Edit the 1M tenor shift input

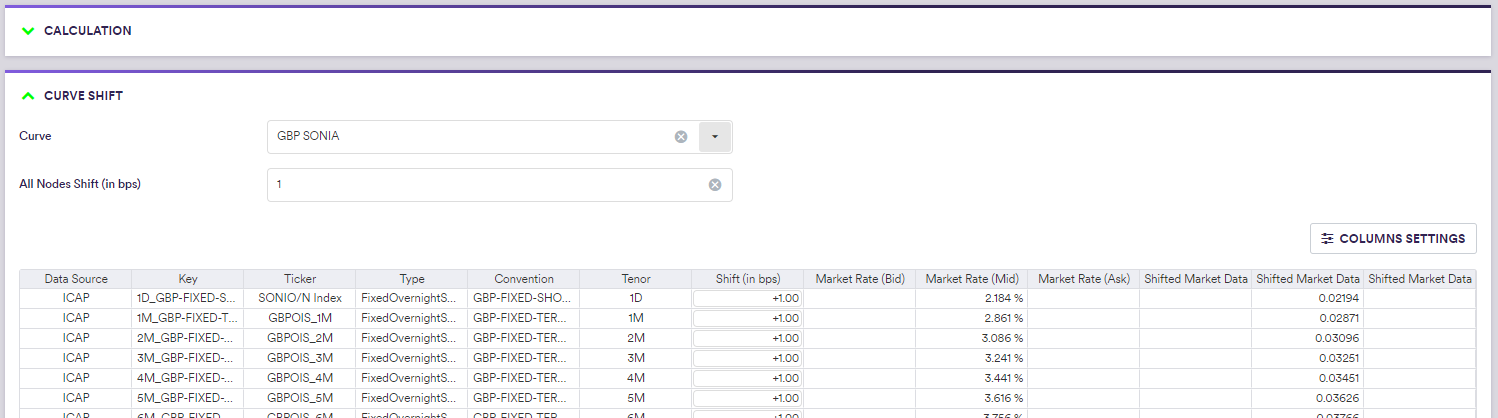tap(747, 318)
